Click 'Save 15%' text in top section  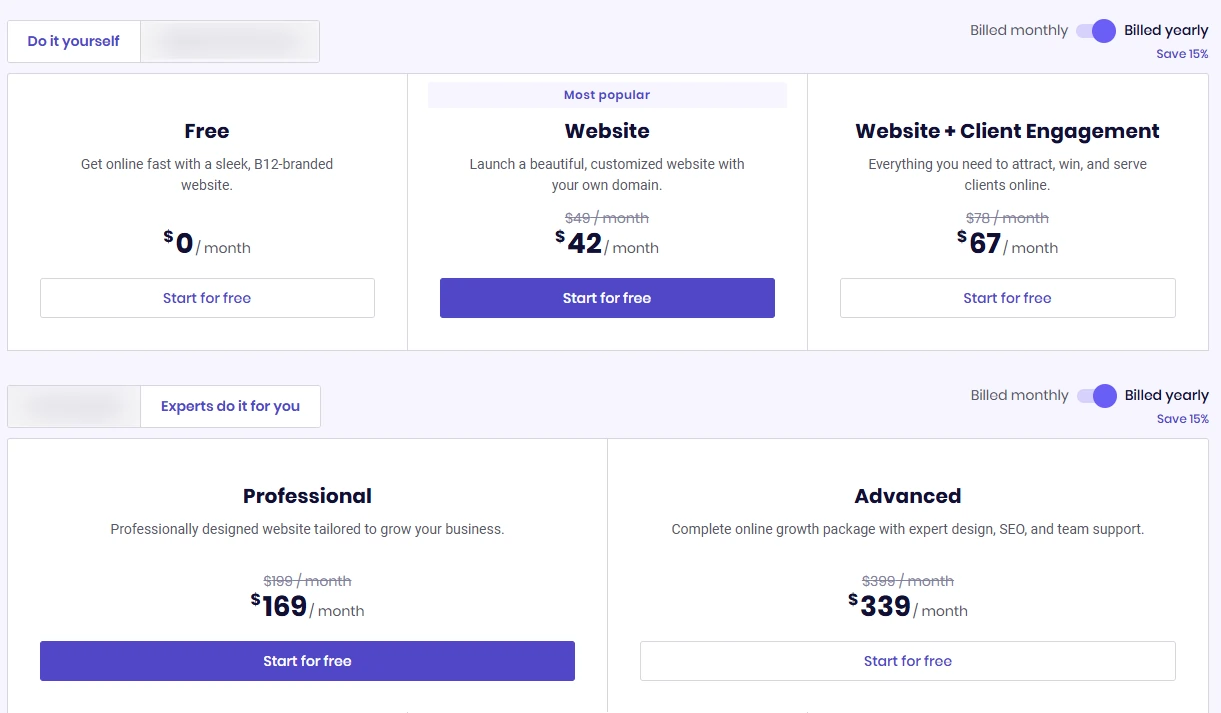tap(1182, 54)
